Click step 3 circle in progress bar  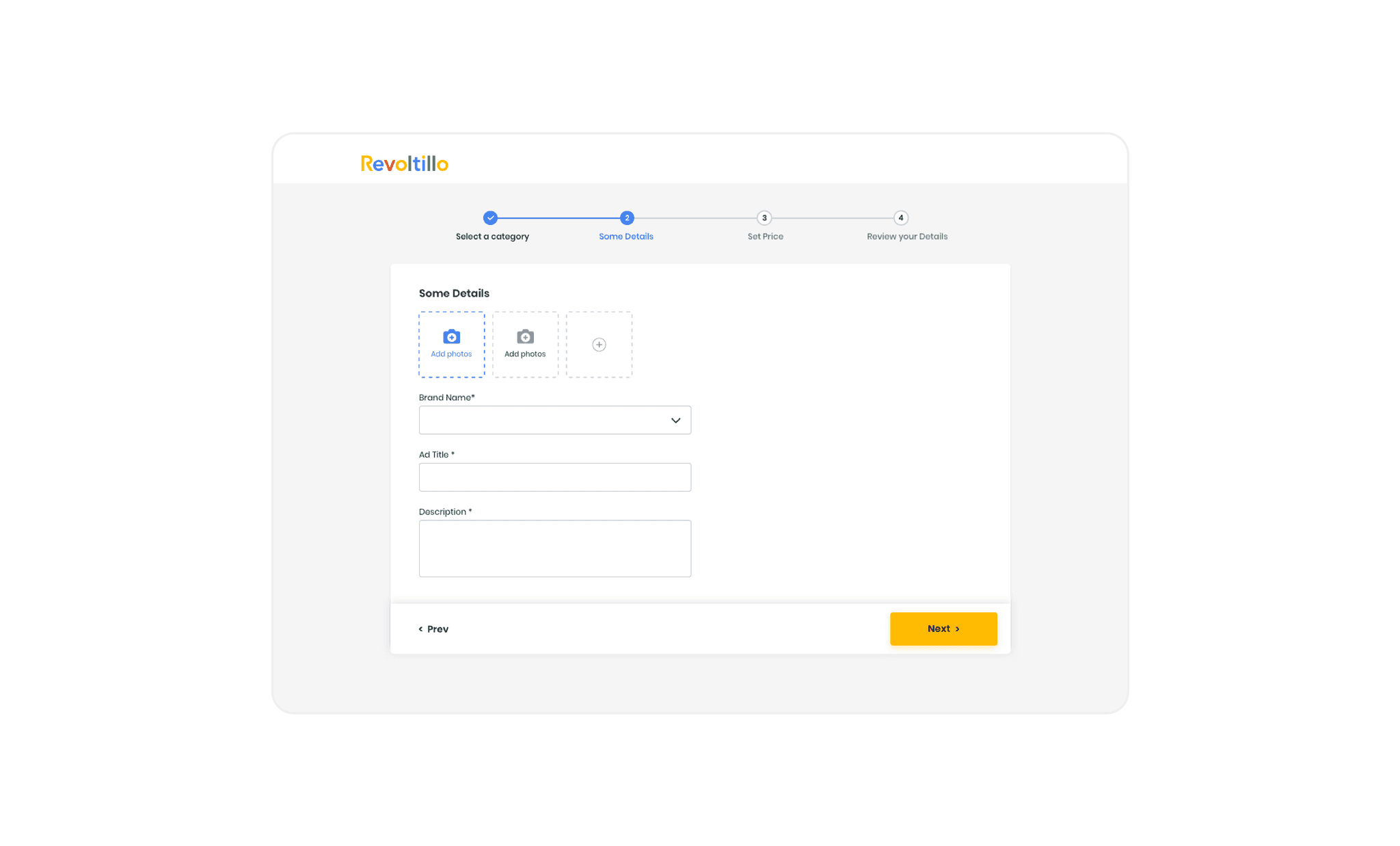(764, 218)
